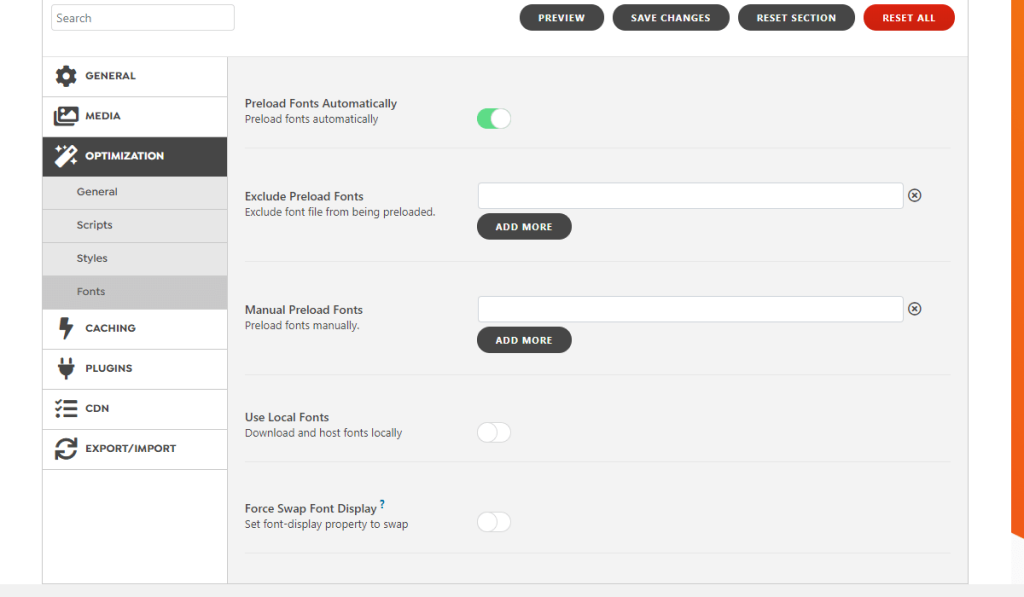The width and height of the screenshot is (1024, 597).
Task: Add more Exclude Preload Fonts fields
Action: click(524, 227)
